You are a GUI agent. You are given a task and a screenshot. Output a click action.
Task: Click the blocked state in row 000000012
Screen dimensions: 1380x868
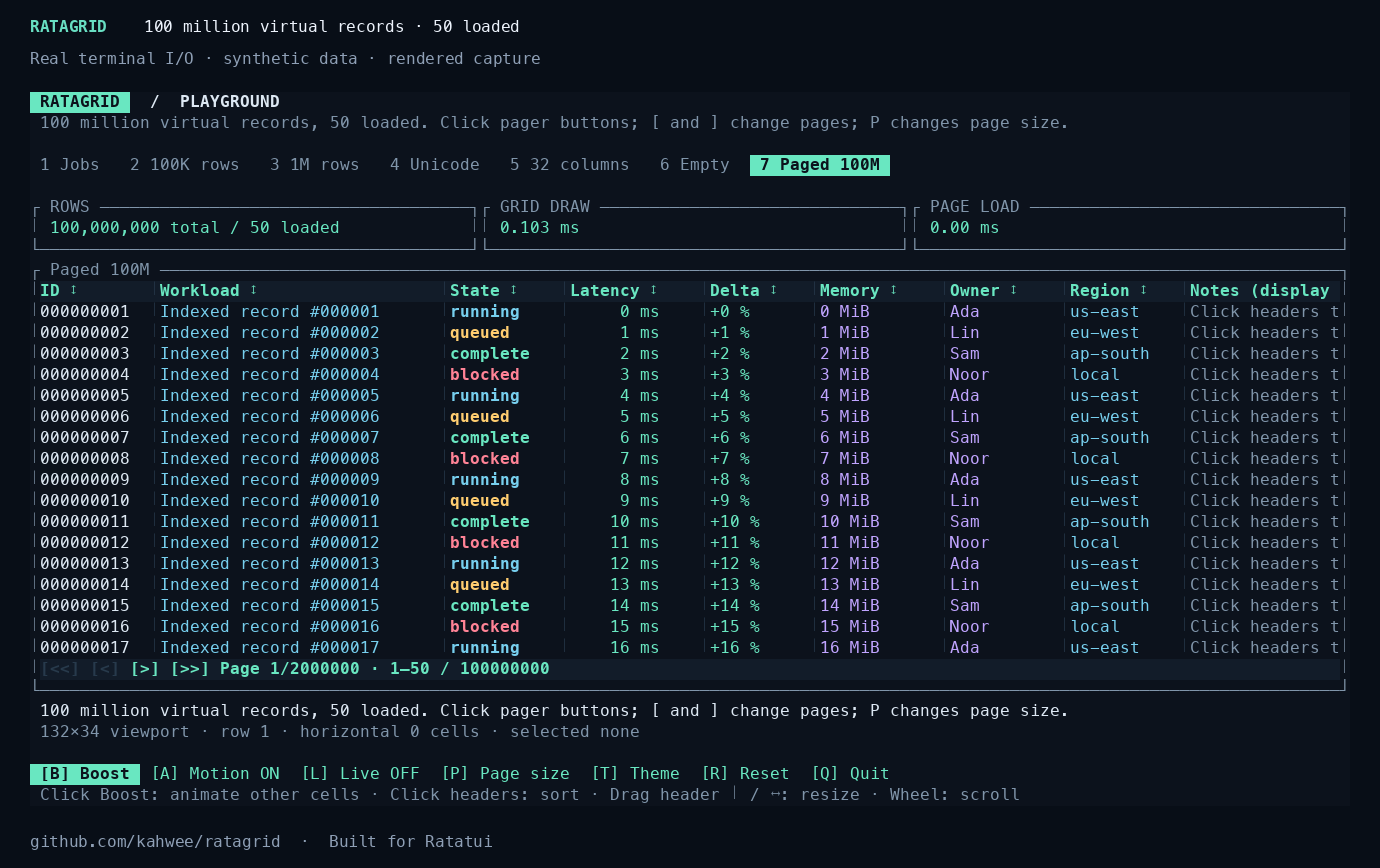(485, 543)
